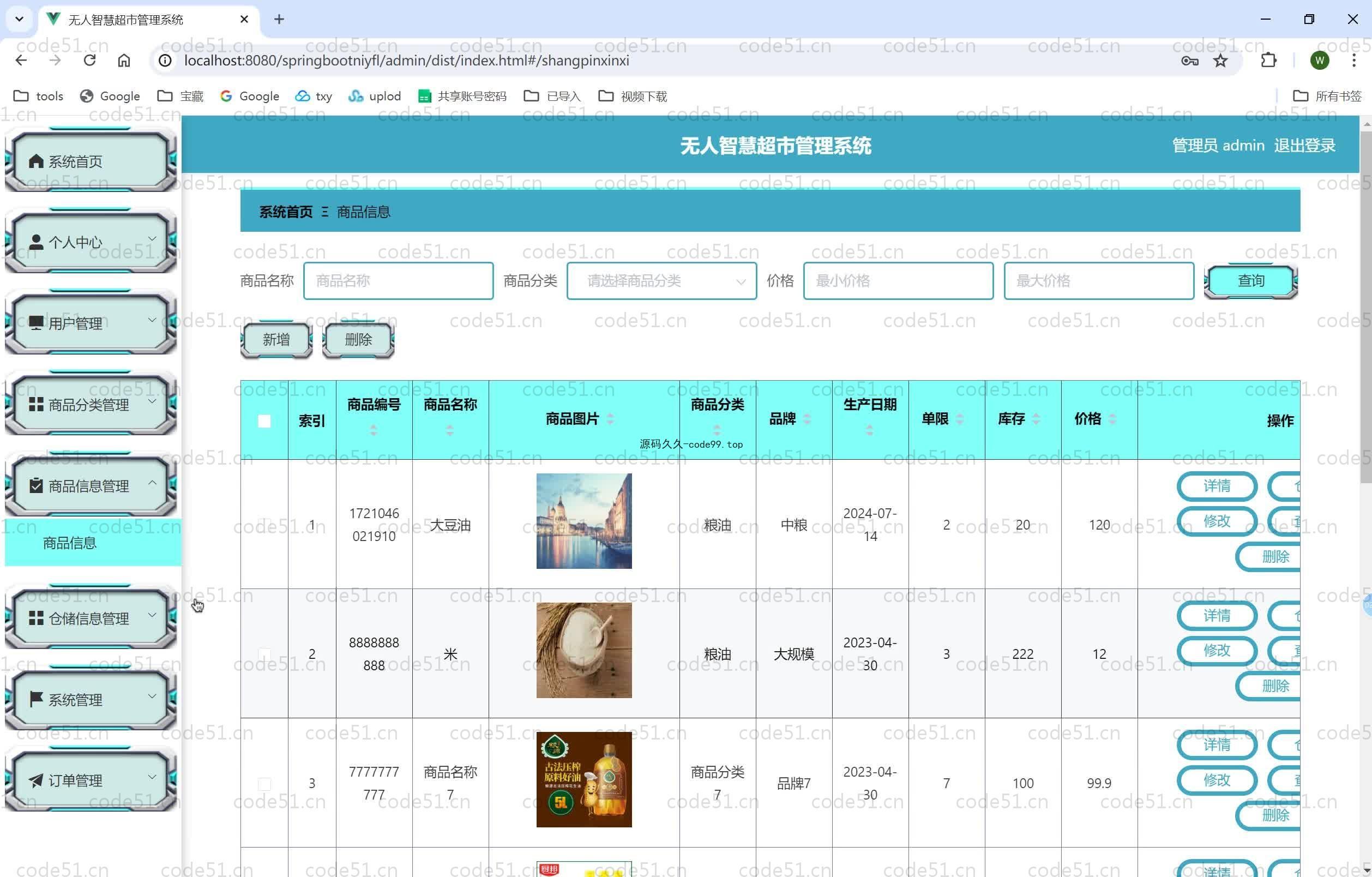Reload the current page
1372x877 pixels.
(x=89, y=61)
